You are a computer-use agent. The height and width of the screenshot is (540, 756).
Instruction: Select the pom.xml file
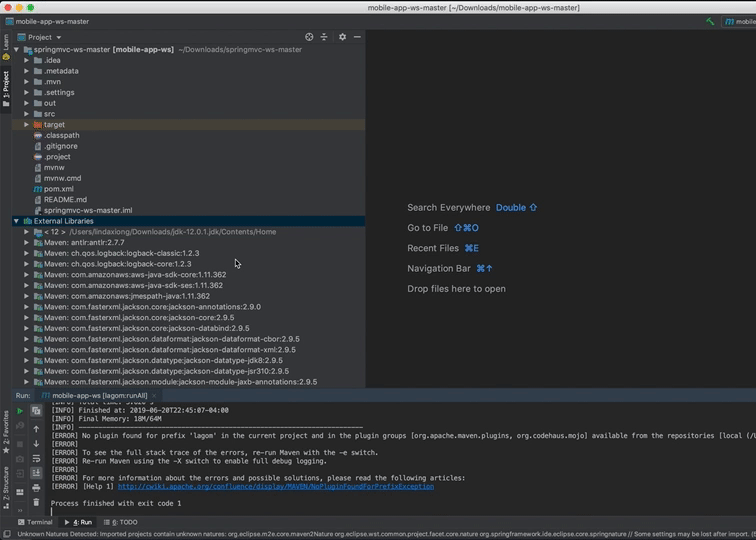click(x=59, y=189)
